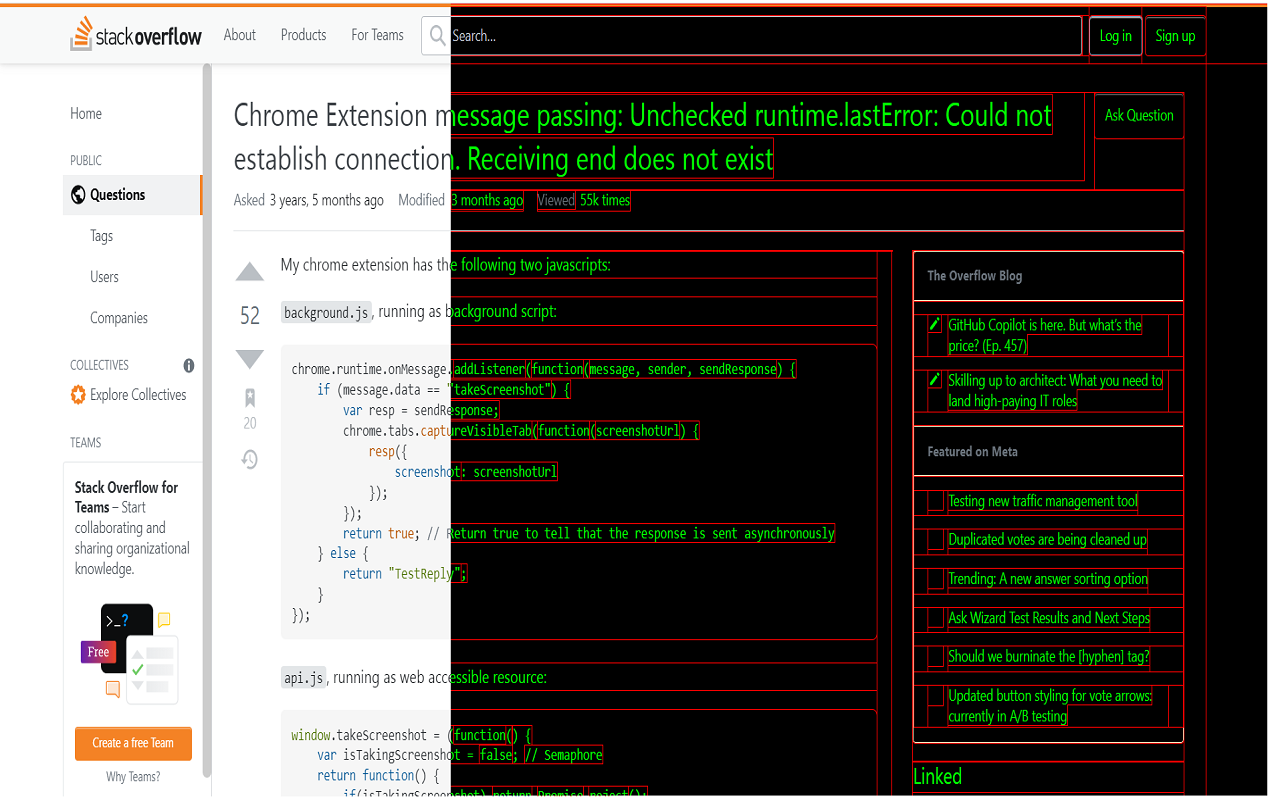Upvote the question using the up arrow

click(249, 271)
